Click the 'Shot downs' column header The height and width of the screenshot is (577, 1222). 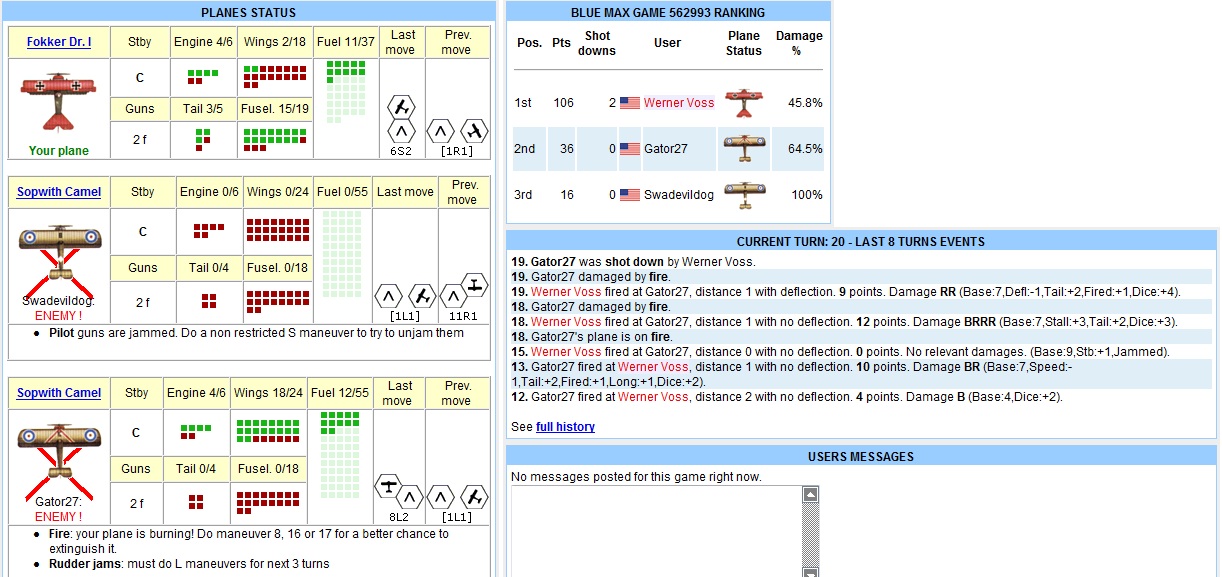tap(597, 43)
